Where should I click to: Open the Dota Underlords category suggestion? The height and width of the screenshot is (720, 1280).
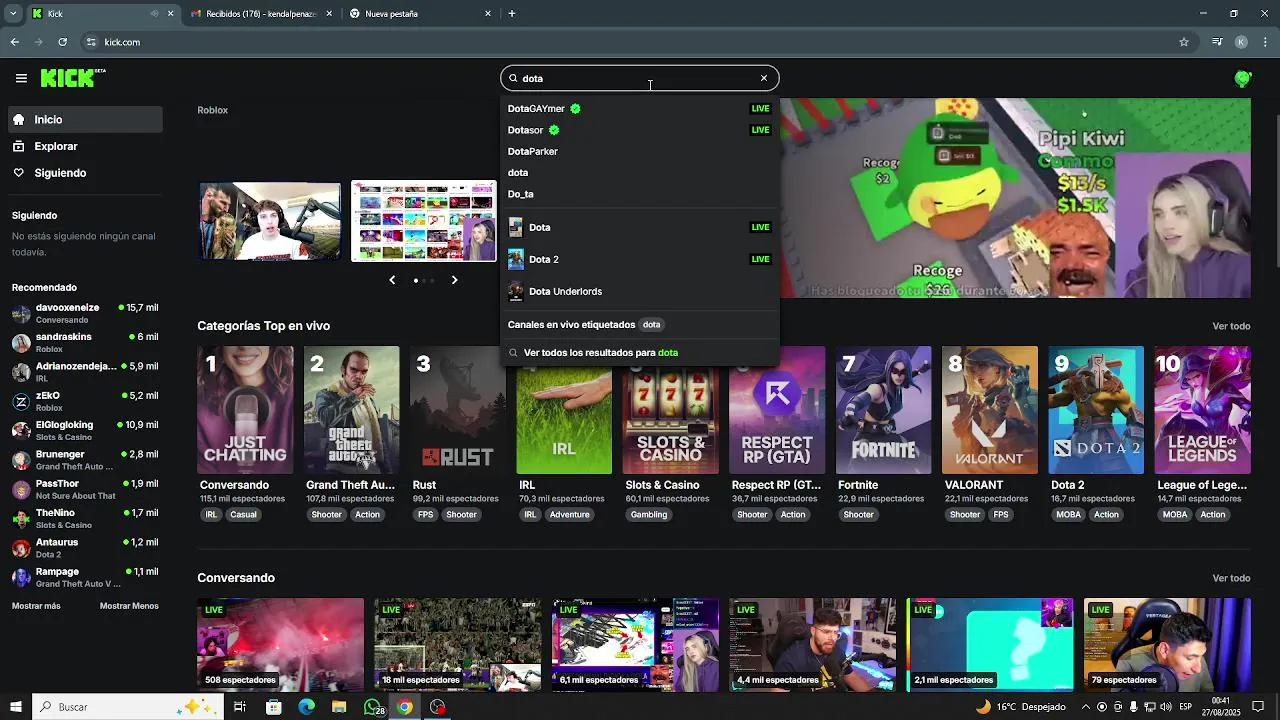tap(639, 292)
